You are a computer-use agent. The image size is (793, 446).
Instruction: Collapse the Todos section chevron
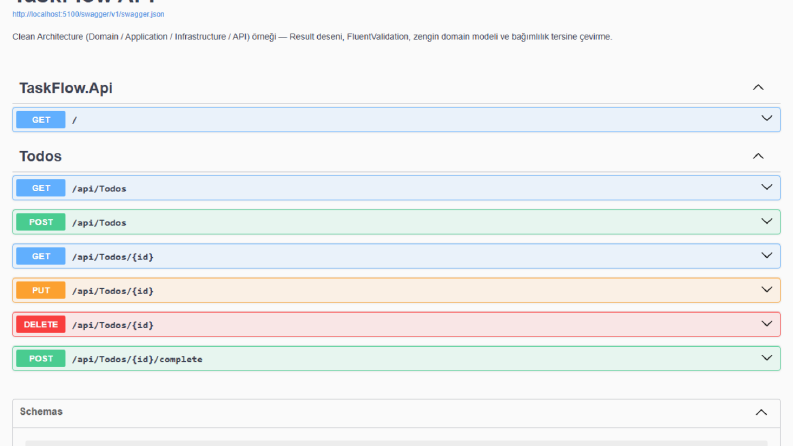pyautogui.click(x=758, y=156)
